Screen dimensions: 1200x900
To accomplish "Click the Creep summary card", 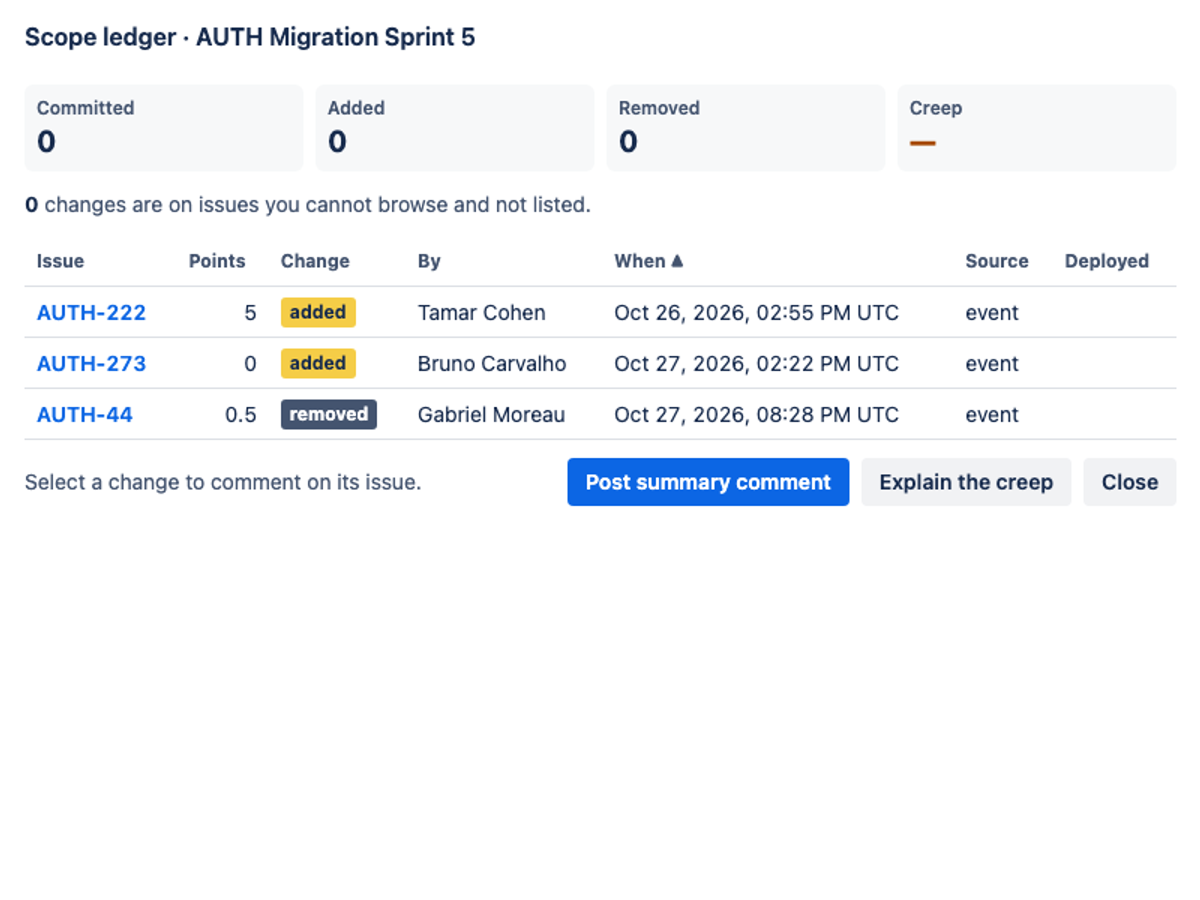I will coord(1037,128).
